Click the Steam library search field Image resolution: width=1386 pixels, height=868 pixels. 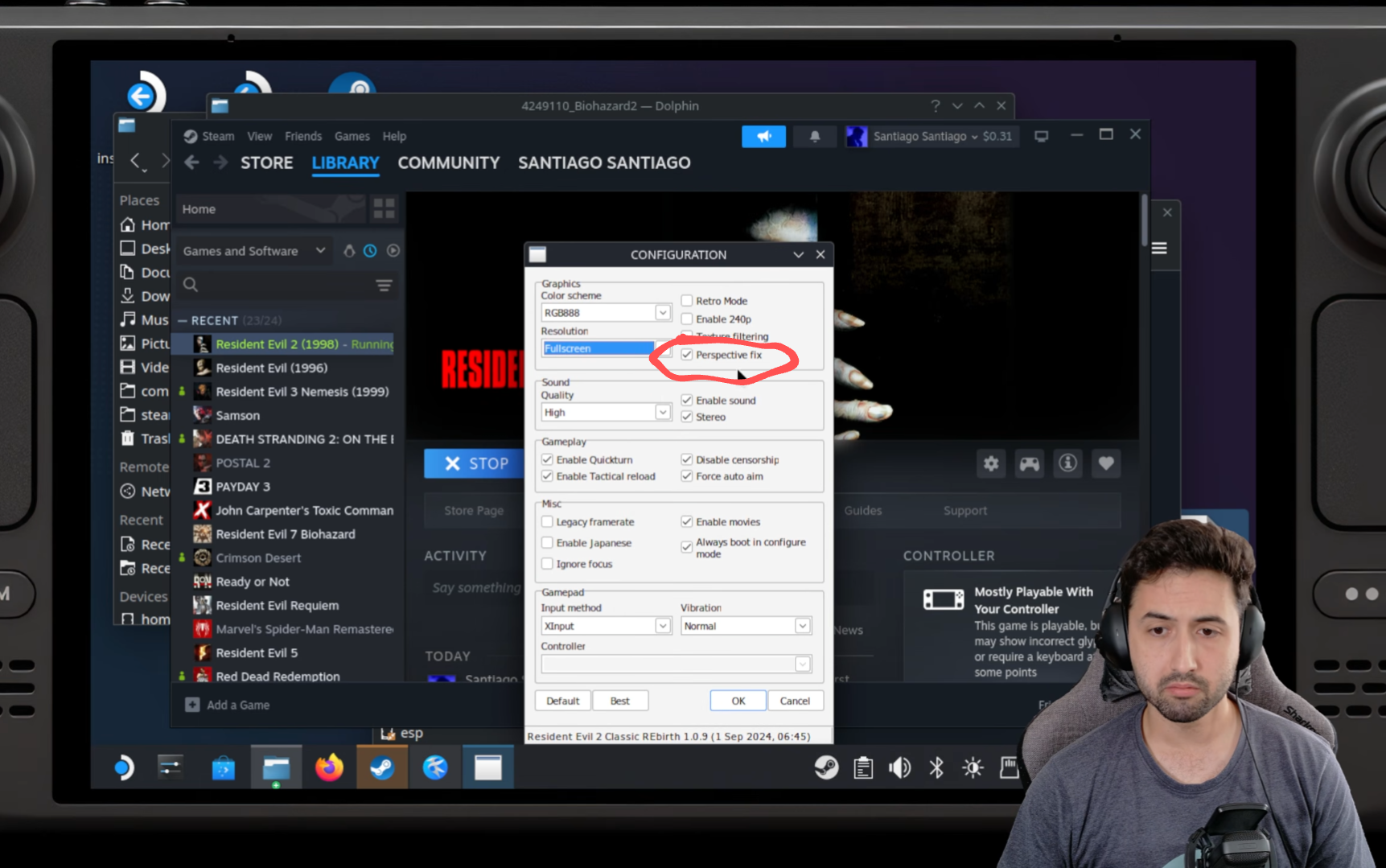[286, 285]
